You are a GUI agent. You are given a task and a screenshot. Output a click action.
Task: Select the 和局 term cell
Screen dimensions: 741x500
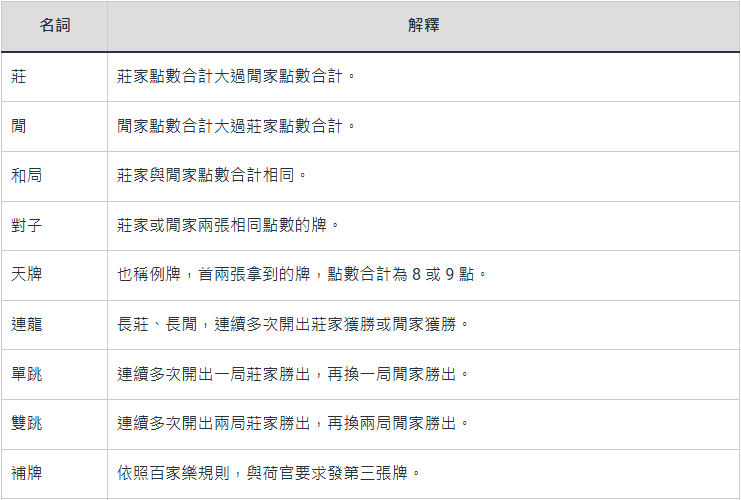tap(27, 175)
